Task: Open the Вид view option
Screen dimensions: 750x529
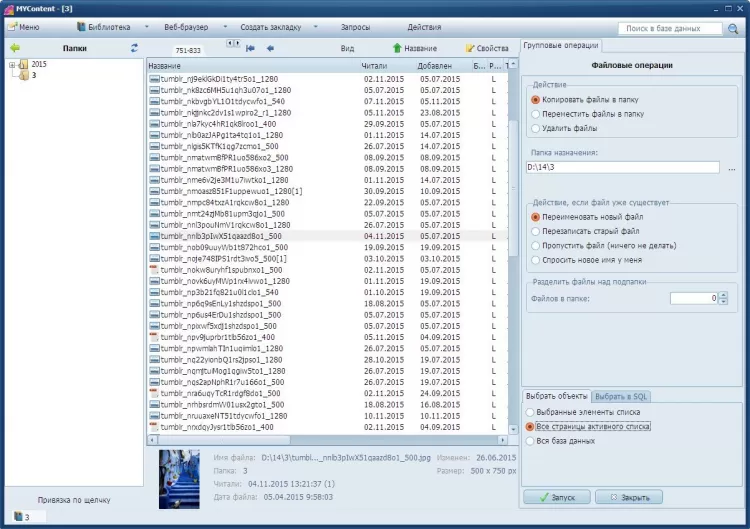Action: pos(347,48)
